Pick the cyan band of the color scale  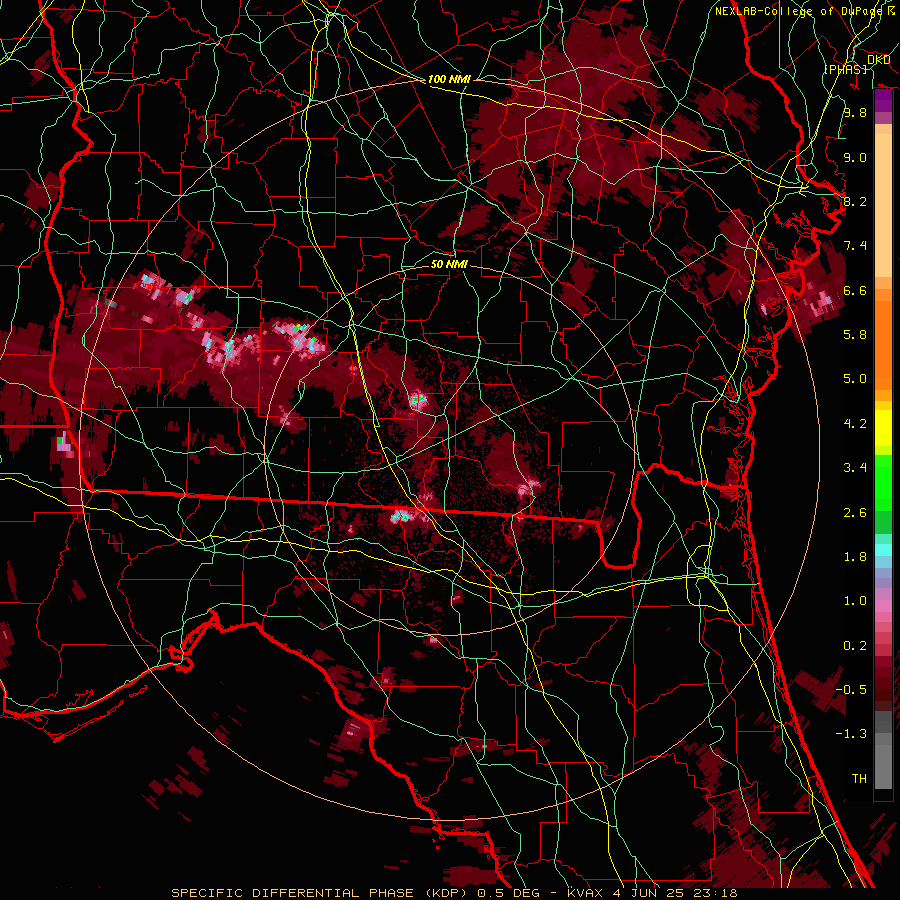pos(883,550)
